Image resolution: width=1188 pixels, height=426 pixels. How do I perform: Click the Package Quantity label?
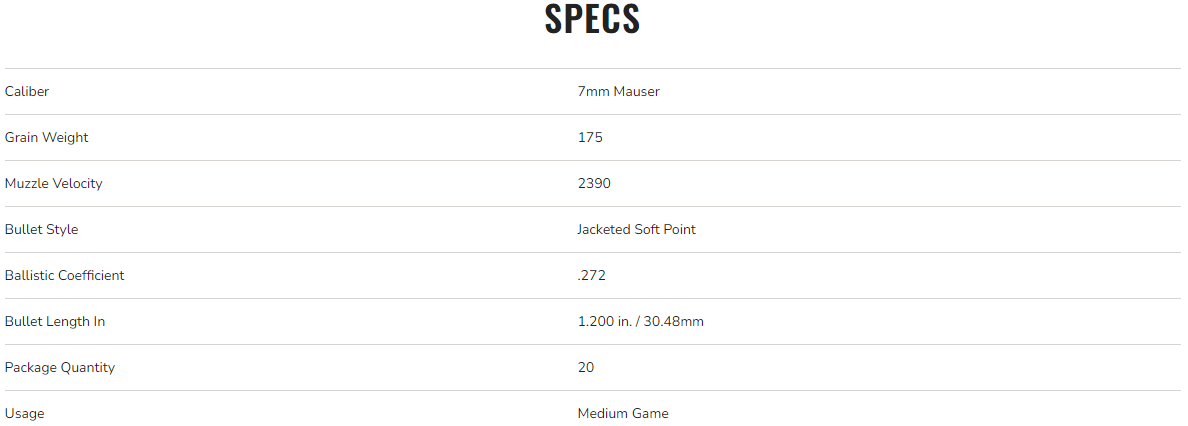(60, 367)
